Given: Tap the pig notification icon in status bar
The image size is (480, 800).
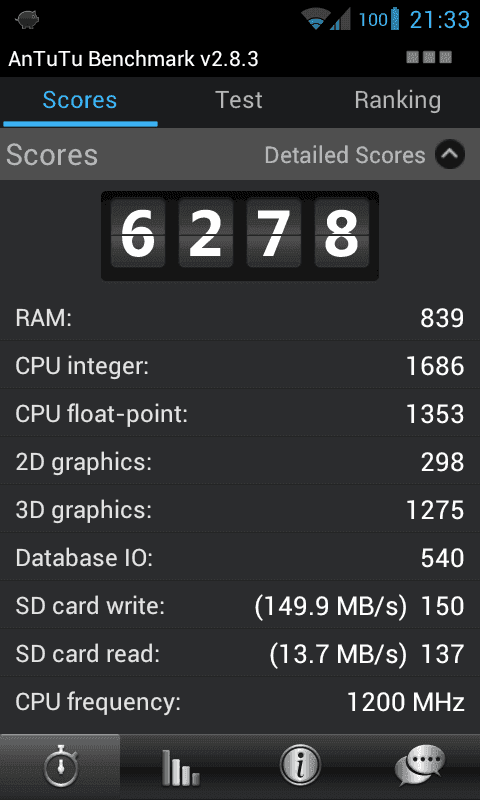Looking at the screenshot, I should [27, 19].
